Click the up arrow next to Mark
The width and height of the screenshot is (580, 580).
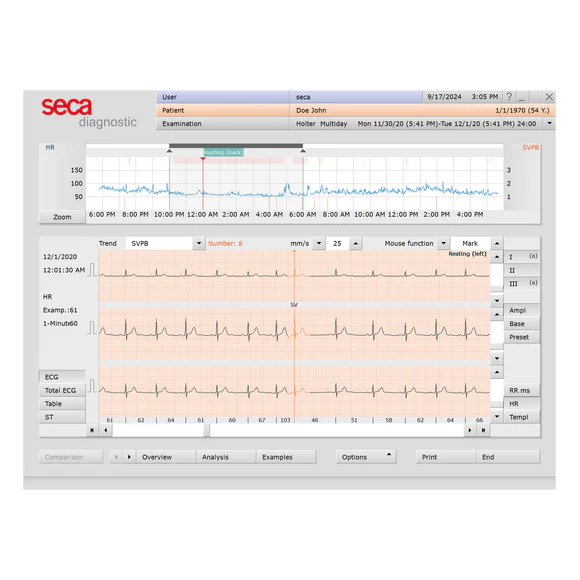[x=497, y=243]
